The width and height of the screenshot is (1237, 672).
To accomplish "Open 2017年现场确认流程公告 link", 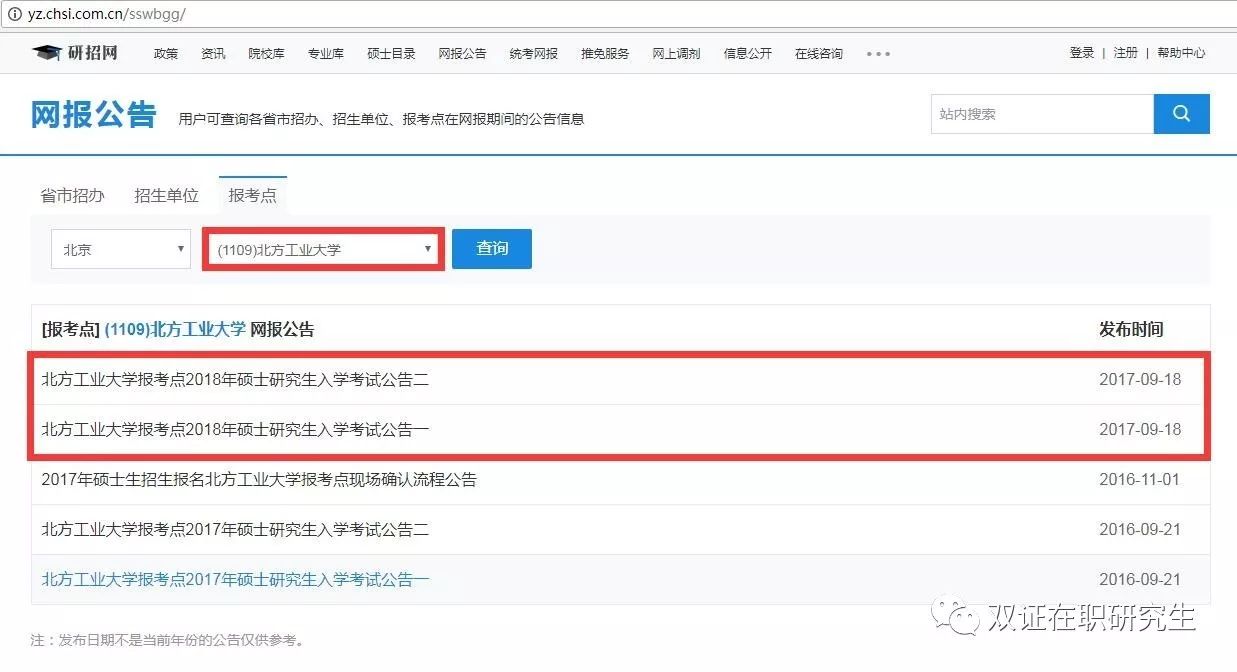I will (259, 480).
